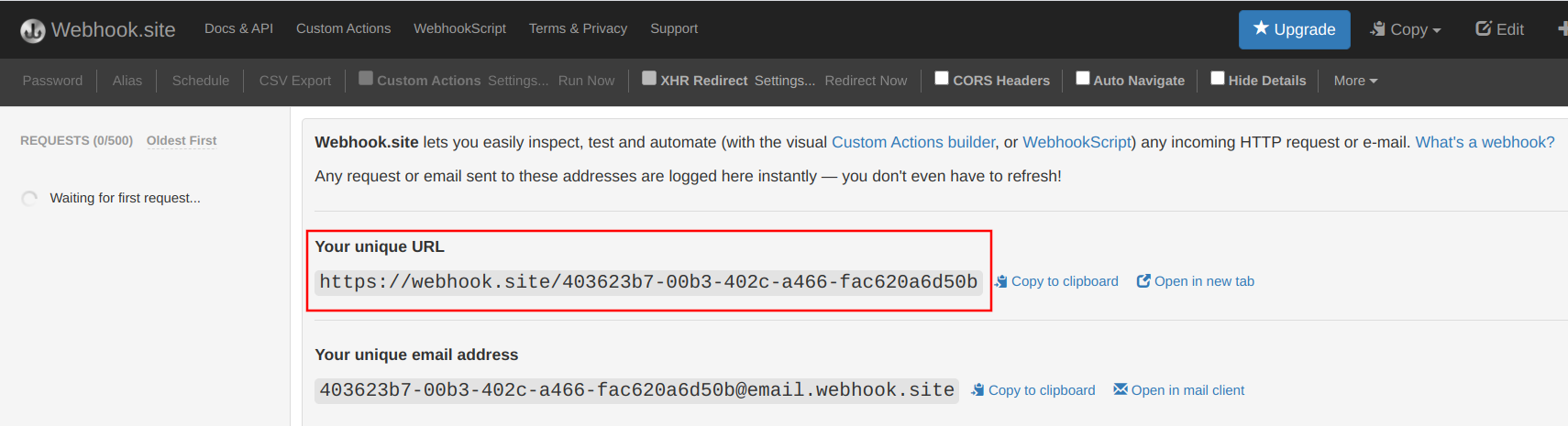1568x426 pixels.
Task: Select the unique webhook URL text
Action: tap(648, 282)
